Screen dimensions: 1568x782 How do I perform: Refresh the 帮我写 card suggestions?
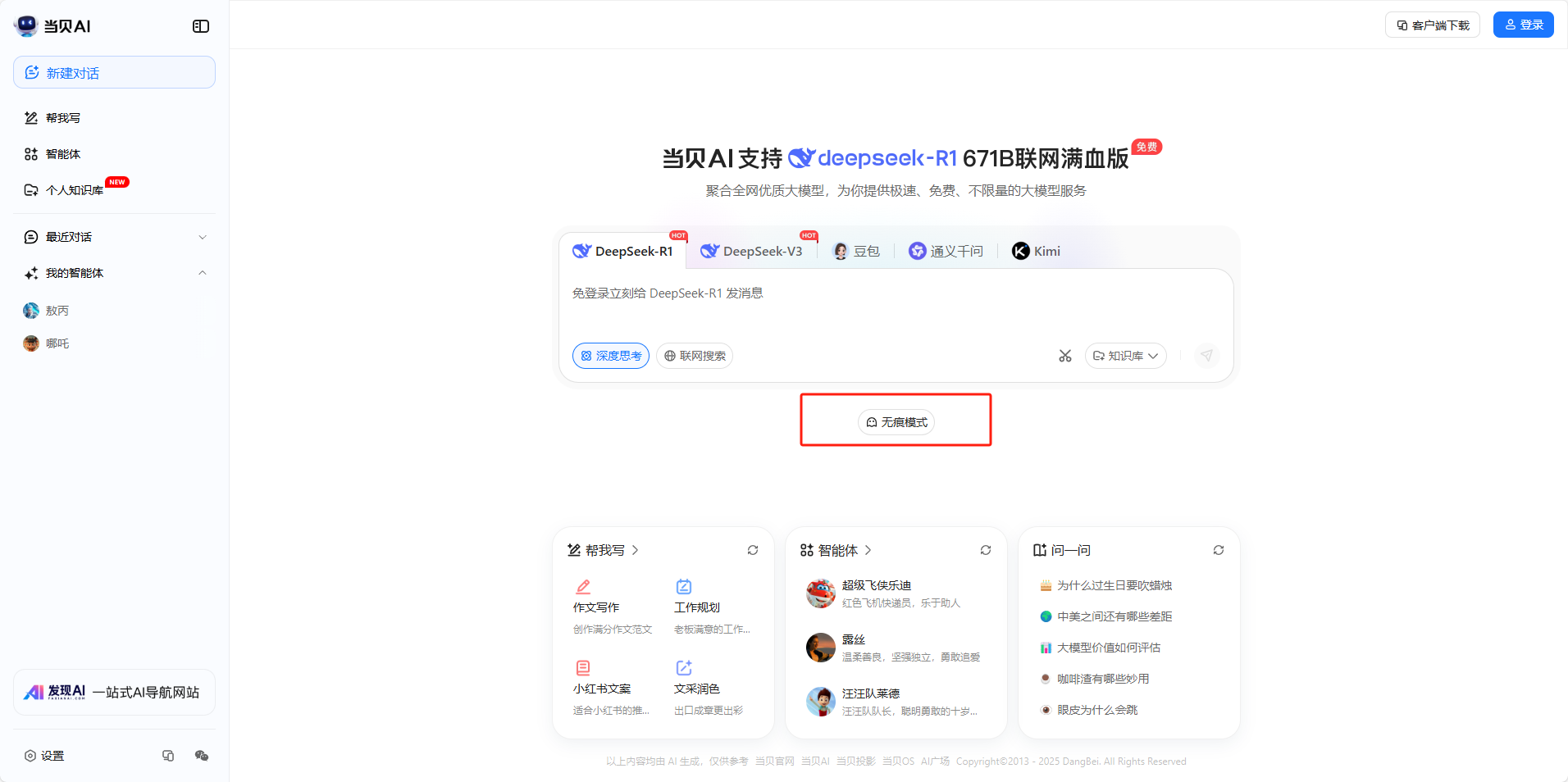click(752, 550)
